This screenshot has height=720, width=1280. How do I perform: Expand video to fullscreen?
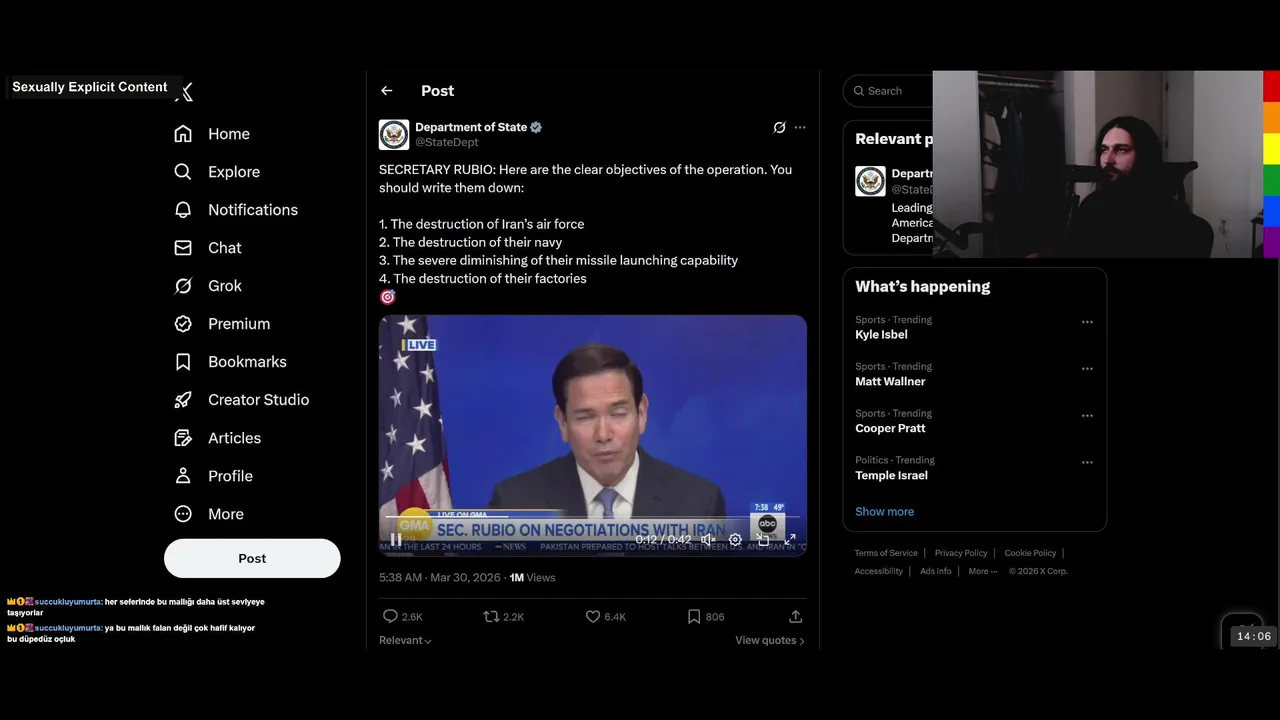click(790, 540)
